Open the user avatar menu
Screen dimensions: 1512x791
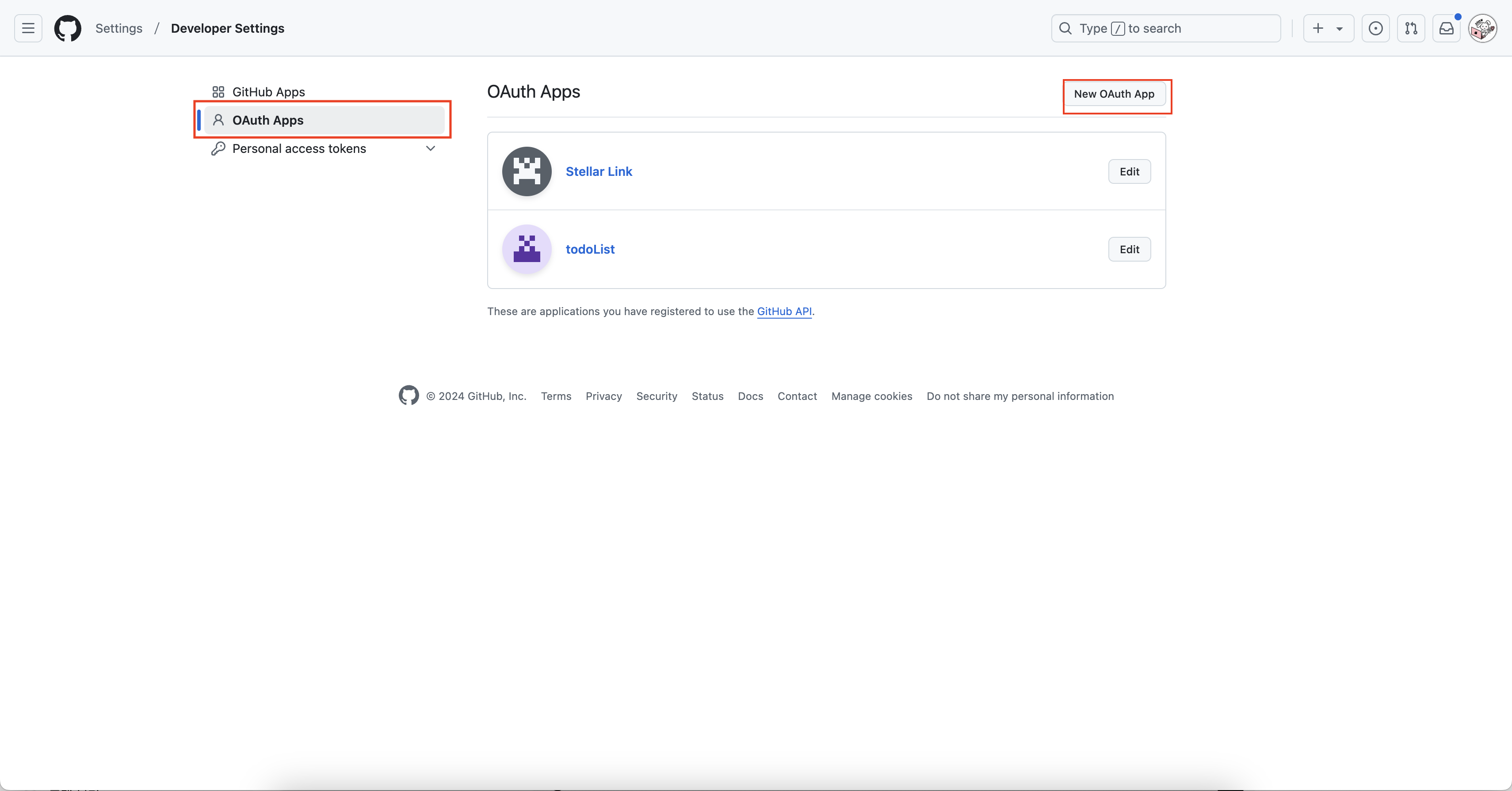[x=1483, y=28]
